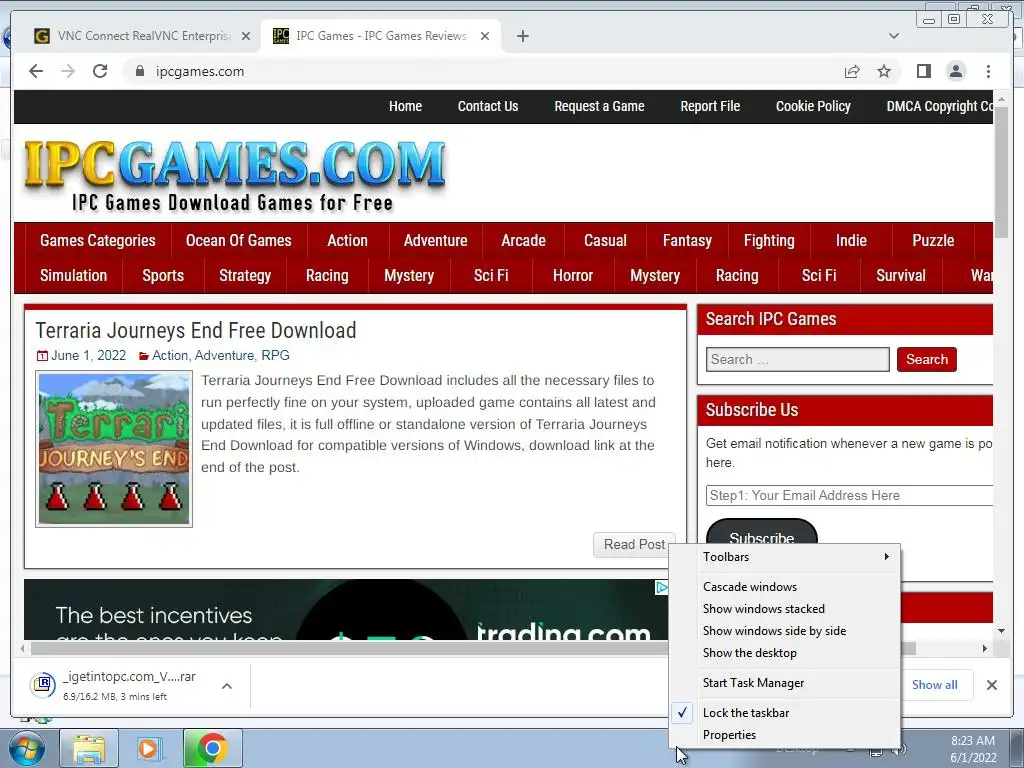Open the Contact Us page
The height and width of the screenshot is (768, 1024).
click(487, 106)
